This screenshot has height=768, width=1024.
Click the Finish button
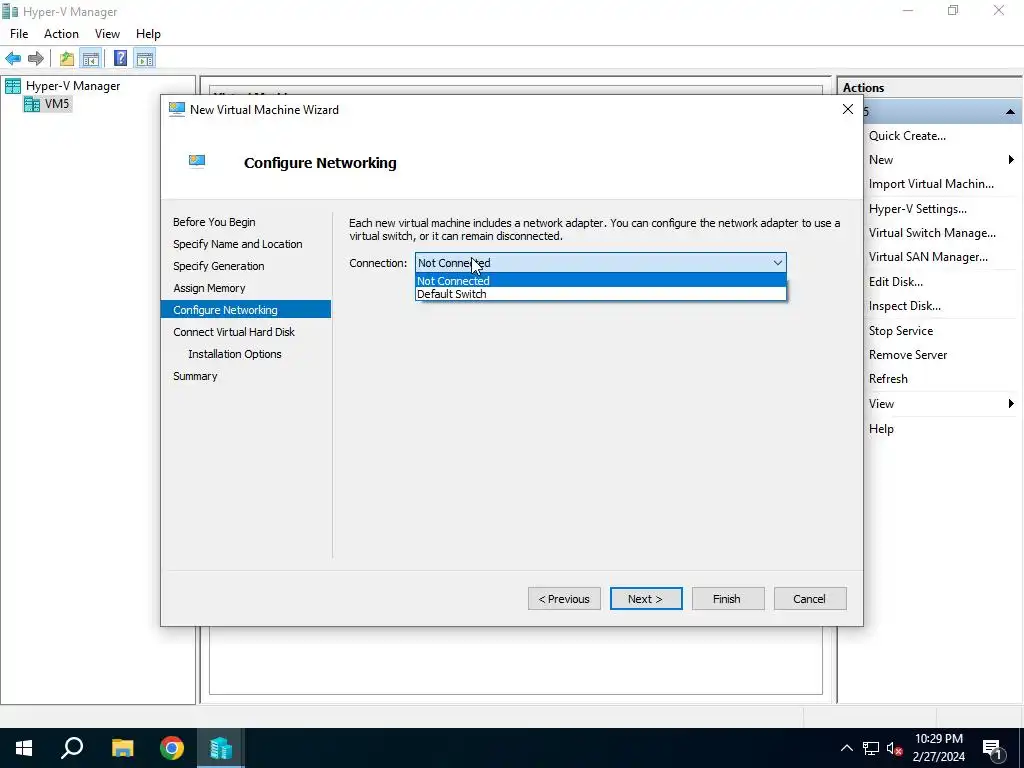[728, 599]
